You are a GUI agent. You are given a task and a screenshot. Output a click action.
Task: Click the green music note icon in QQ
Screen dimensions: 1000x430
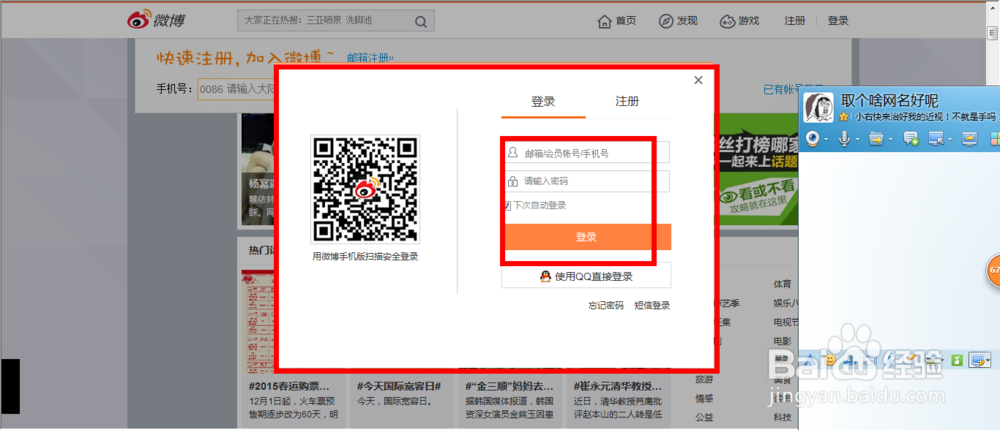(956, 361)
